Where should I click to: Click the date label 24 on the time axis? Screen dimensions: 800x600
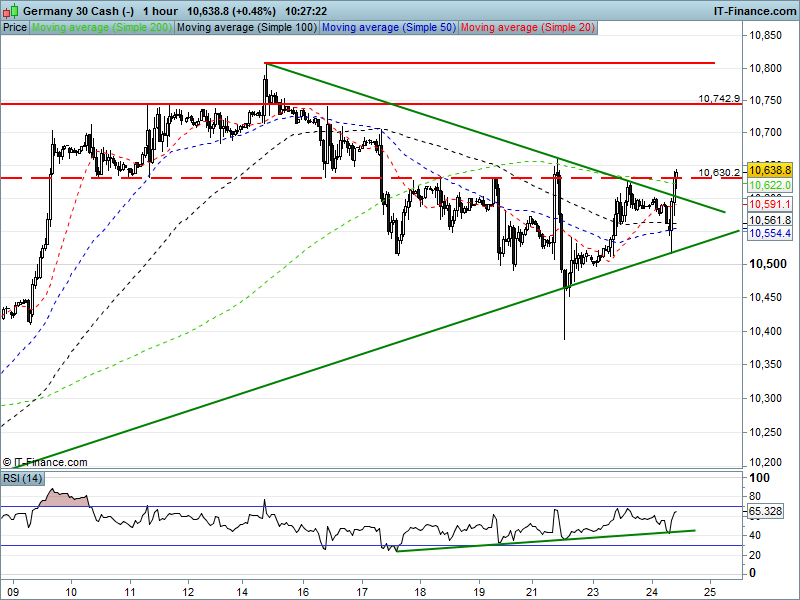pos(652,592)
